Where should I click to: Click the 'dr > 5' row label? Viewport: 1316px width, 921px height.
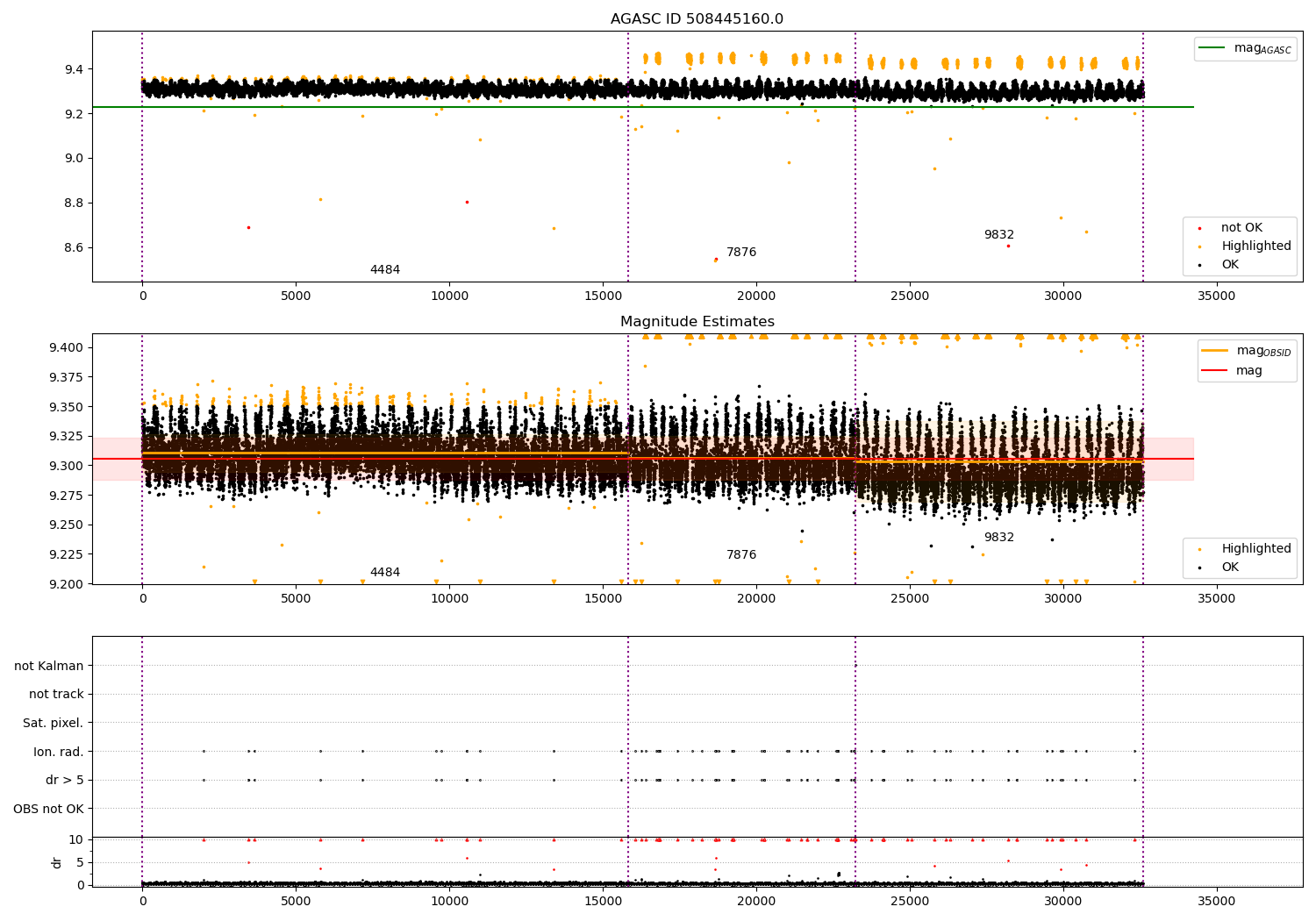click(65, 781)
